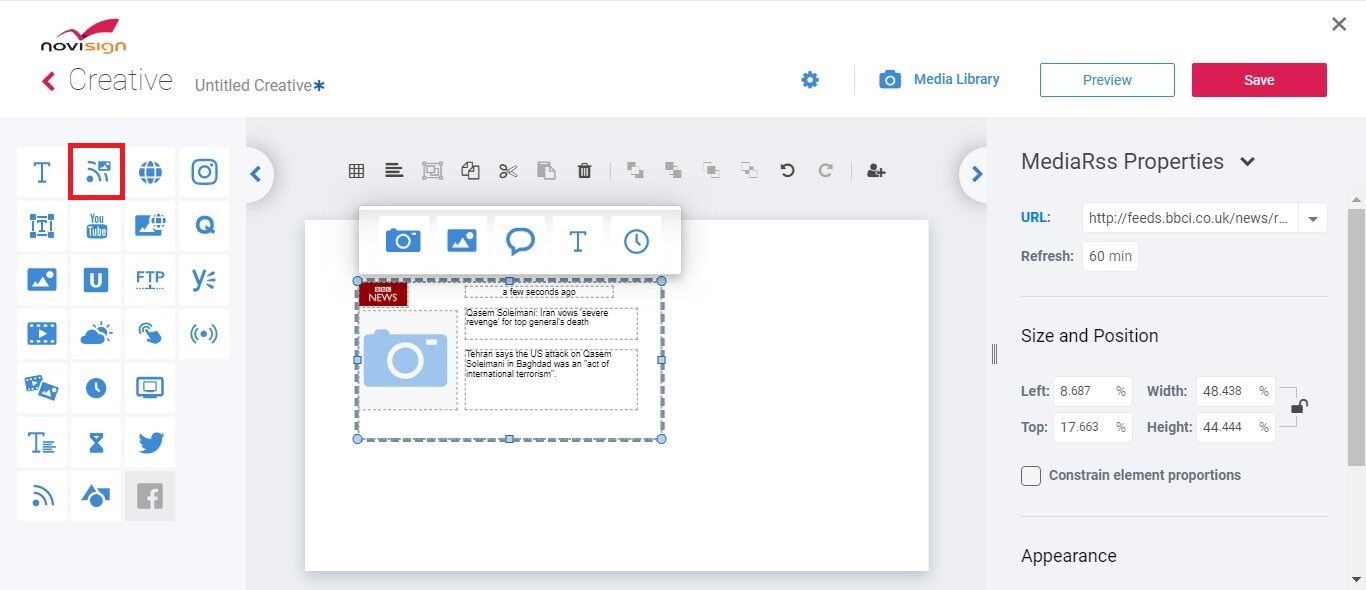Click the Refresh interval field
This screenshot has width=1366, height=590.
tap(1110, 256)
